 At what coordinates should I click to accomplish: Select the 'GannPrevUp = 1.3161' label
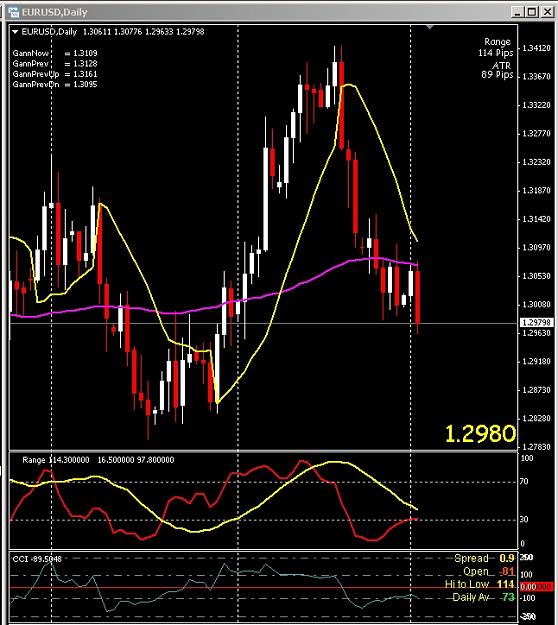coord(55,74)
